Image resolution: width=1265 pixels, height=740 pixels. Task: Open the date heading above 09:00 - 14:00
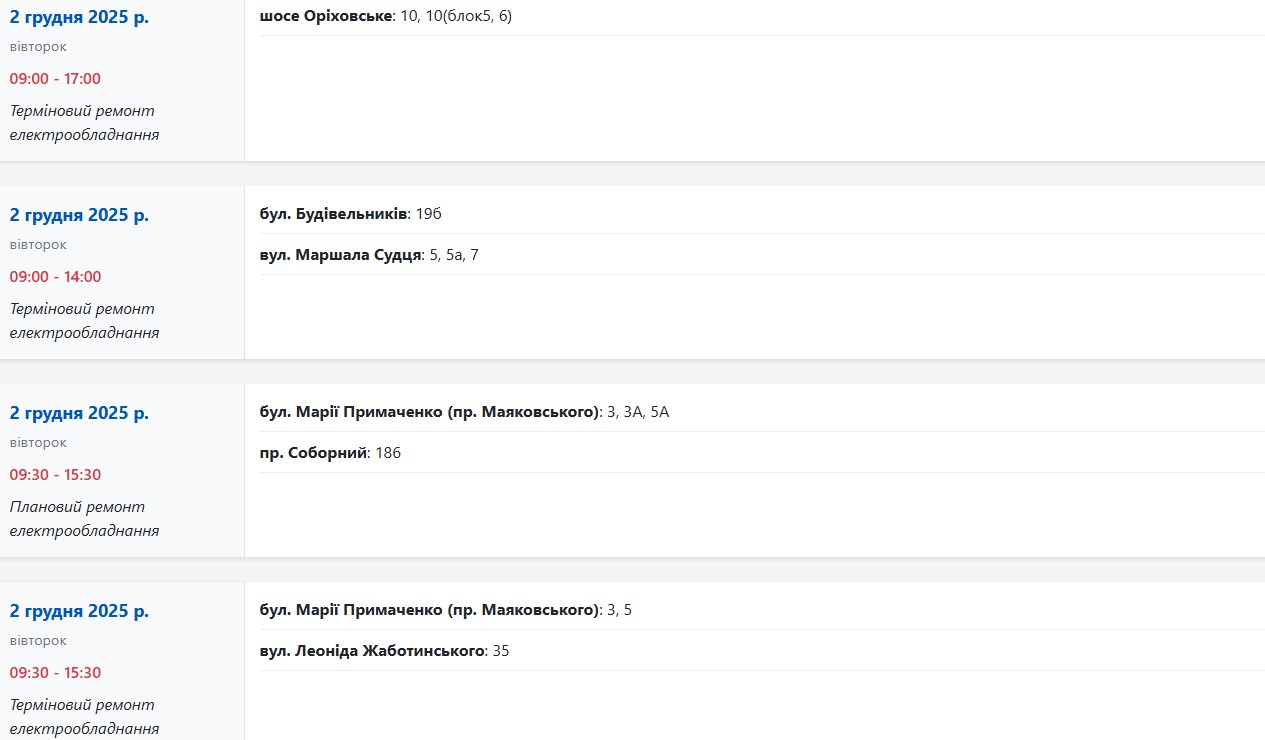click(x=79, y=215)
